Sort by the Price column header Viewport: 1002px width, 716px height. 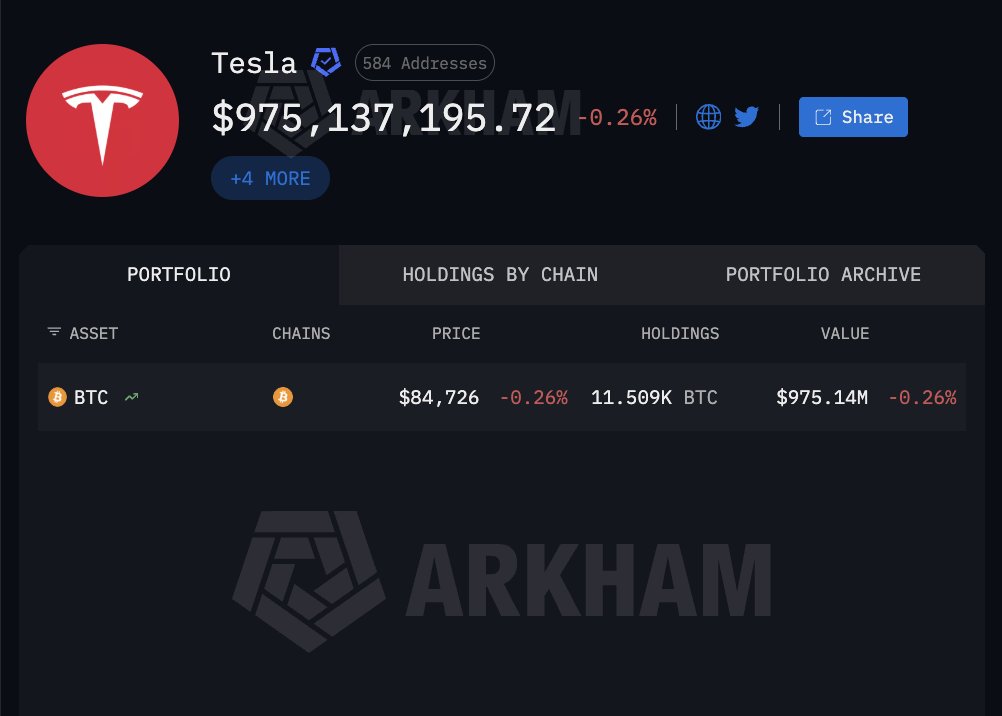(x=456, y=334)
